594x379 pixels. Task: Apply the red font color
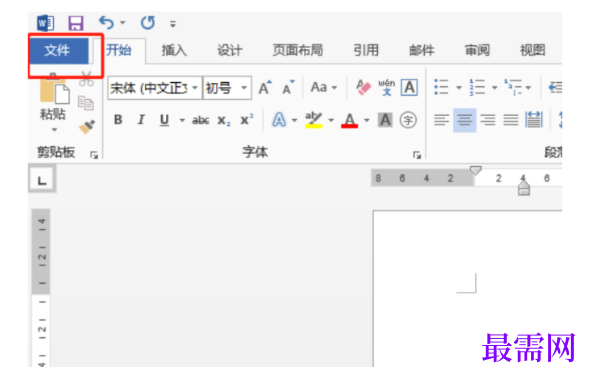(x=350, y=120)
